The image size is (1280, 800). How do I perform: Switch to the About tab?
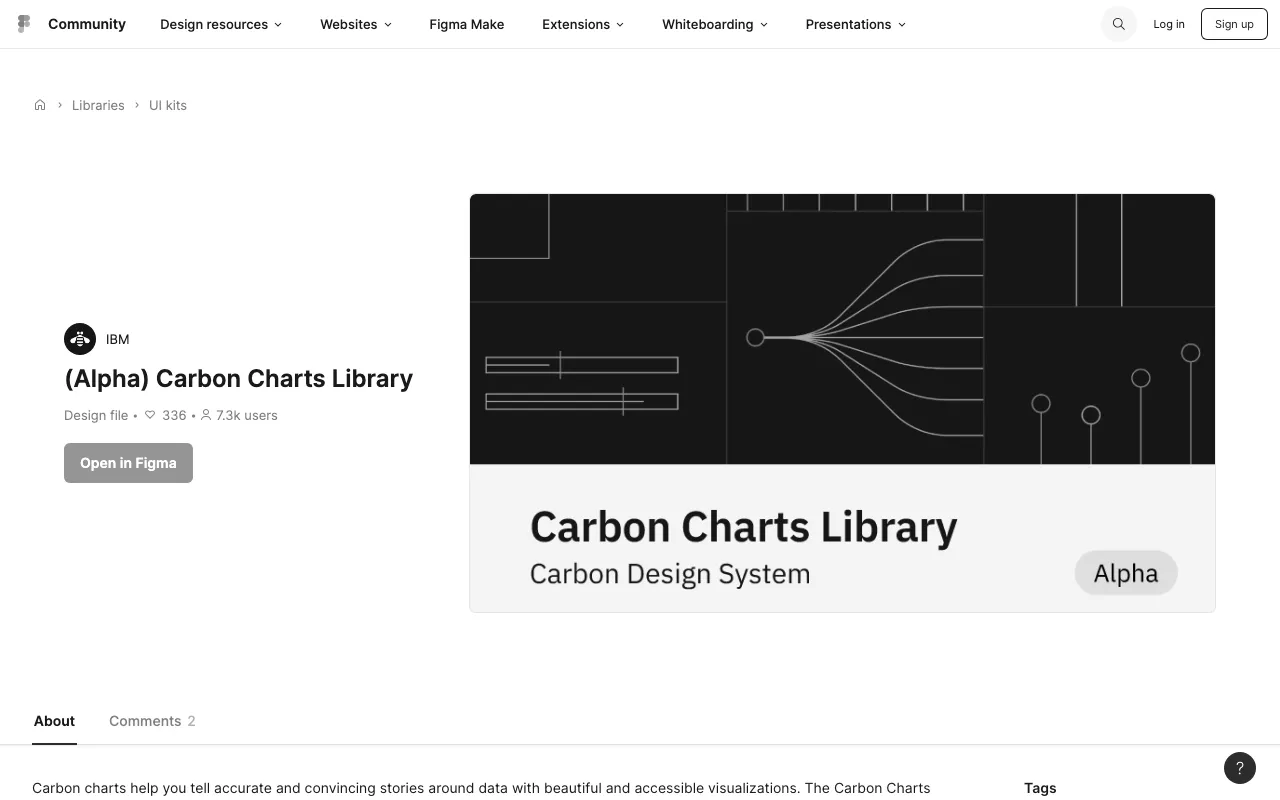coord(54,721)
